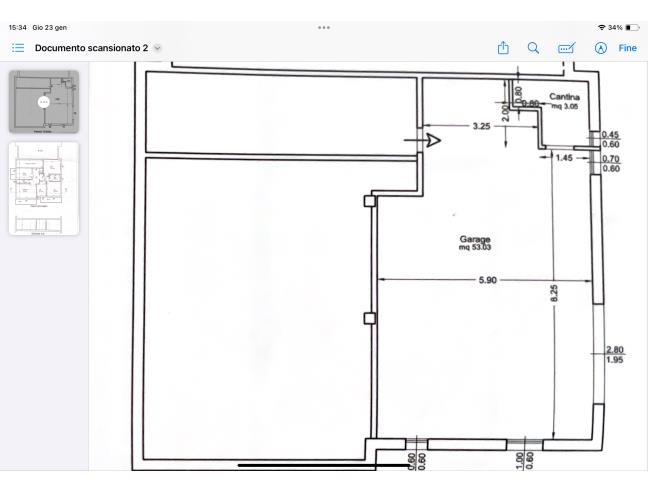Viewport: 648px width, 492px height.
Task: Select the second page thumbnail
Action: [x=44, y=188]
